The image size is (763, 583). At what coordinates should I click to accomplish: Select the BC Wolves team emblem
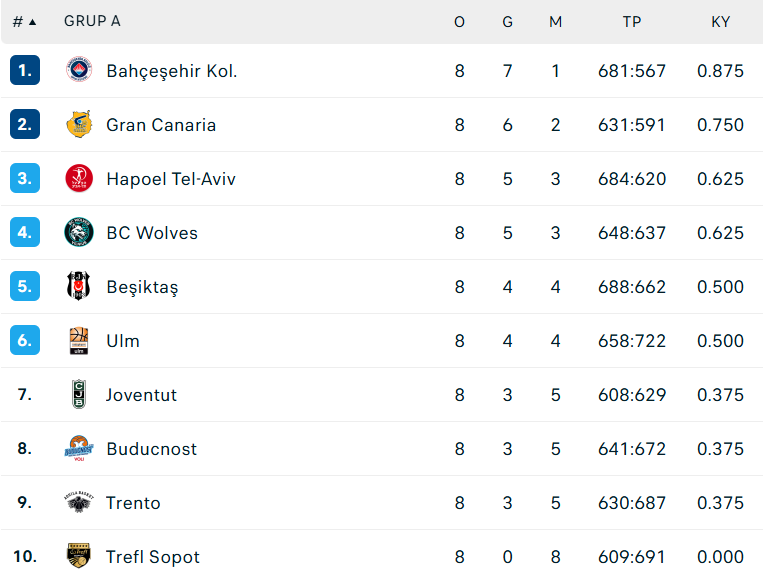(79, 232)
